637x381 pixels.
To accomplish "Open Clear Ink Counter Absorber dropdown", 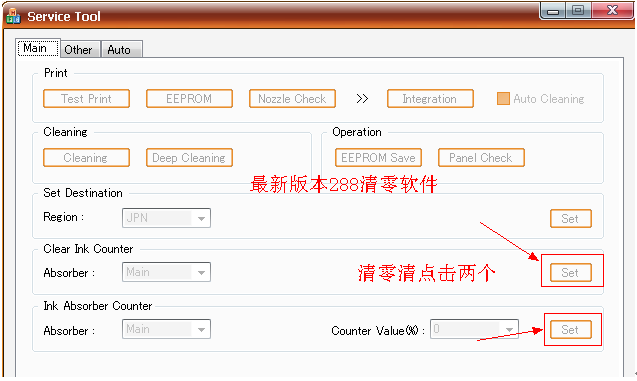I will (x=166, y=272).
